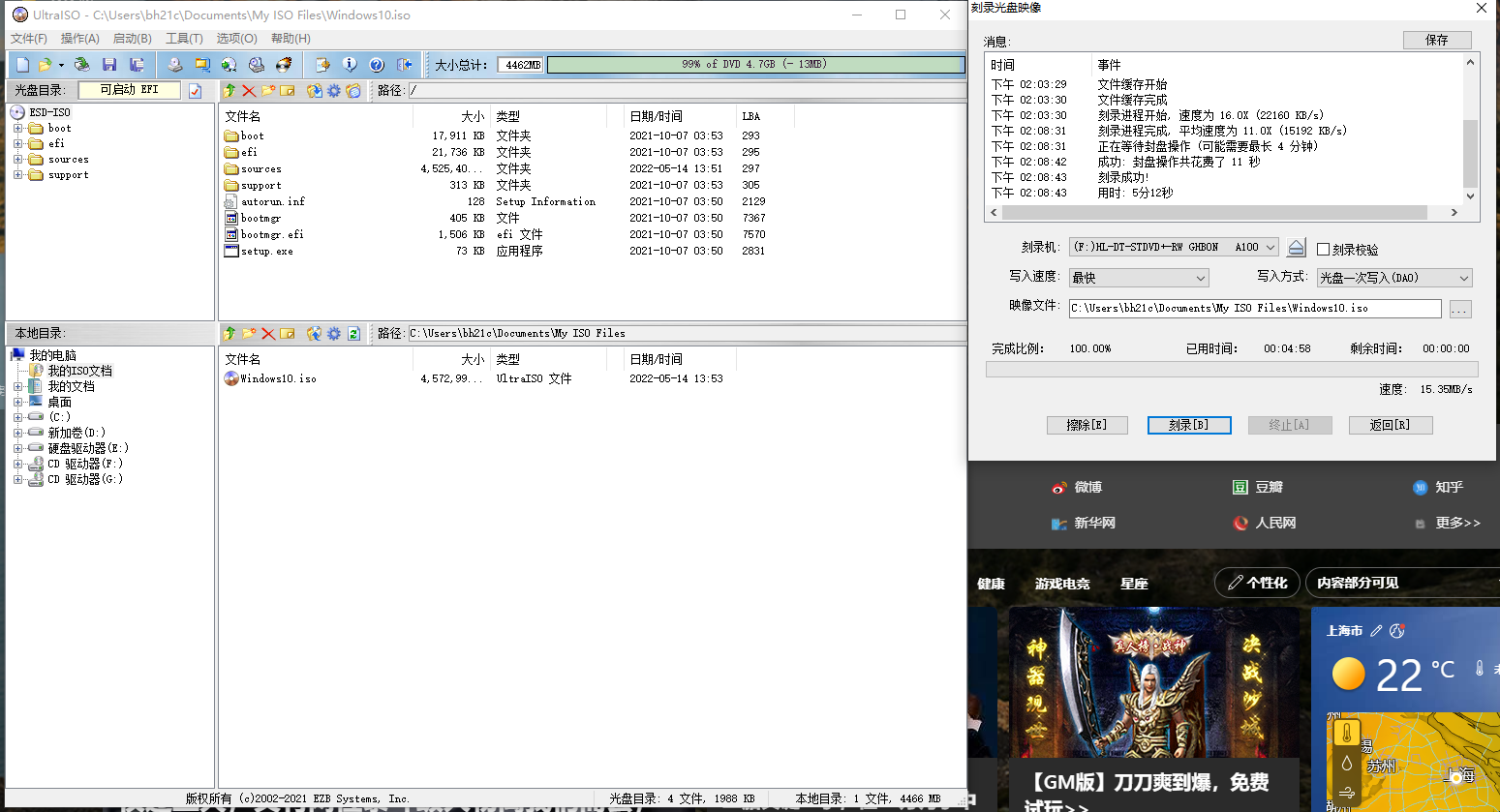
Task: Click the eject drive icon beside burner dropdown
Action: pyautogui.click(x=1297, y=247)
